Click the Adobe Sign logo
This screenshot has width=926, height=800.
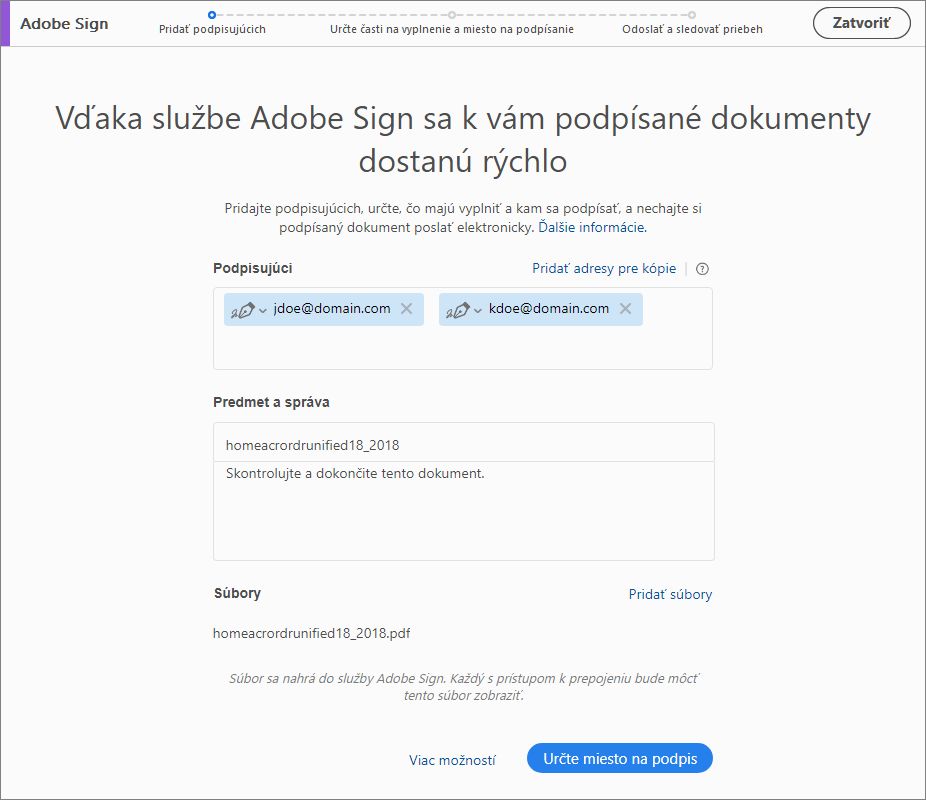pos(64,23)
